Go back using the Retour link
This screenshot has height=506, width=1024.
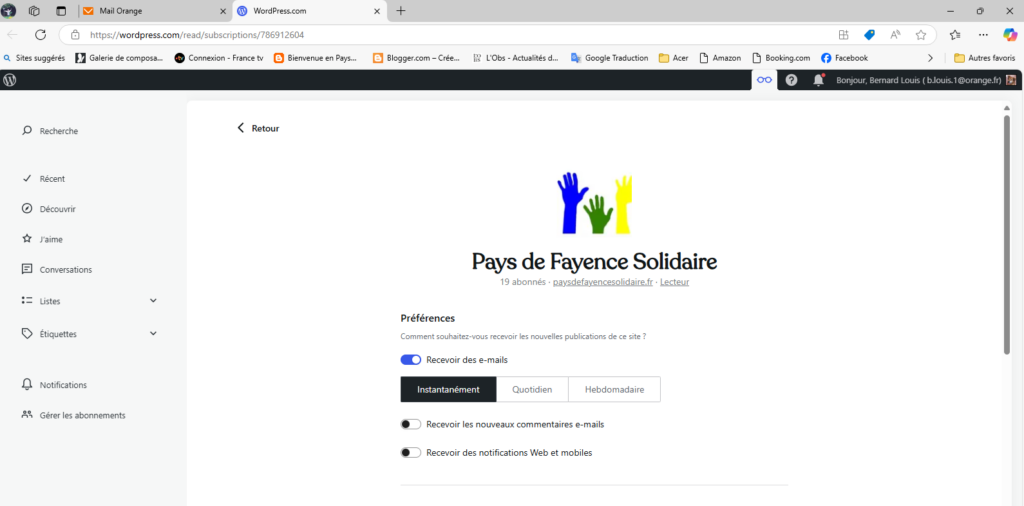coord(258,128)
